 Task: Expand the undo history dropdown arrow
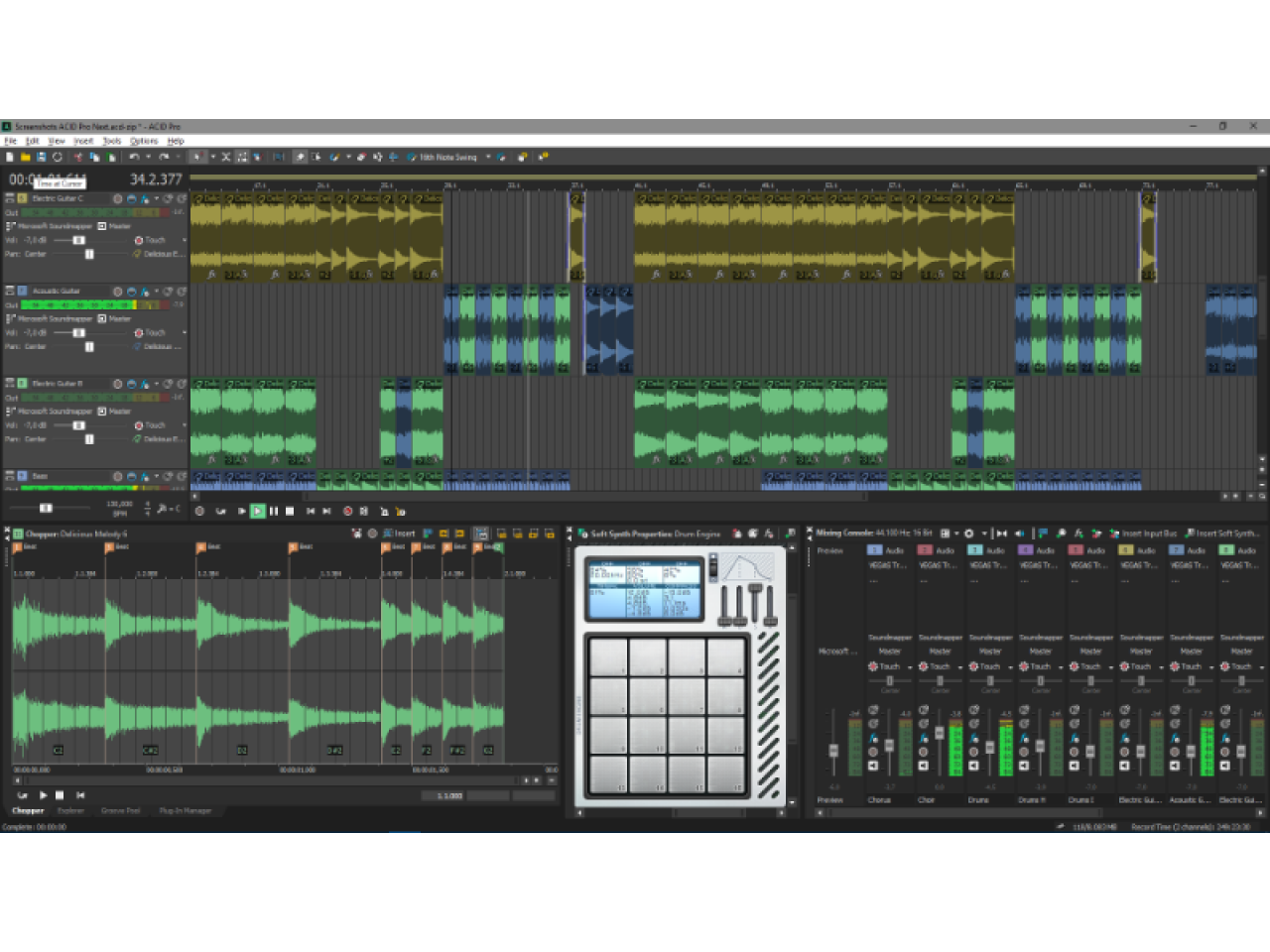[x=149, y=157]
